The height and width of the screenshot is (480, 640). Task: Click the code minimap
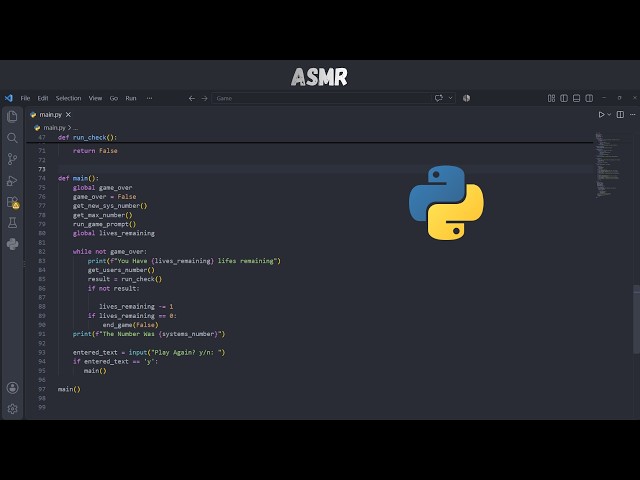[x=608, y=165]
